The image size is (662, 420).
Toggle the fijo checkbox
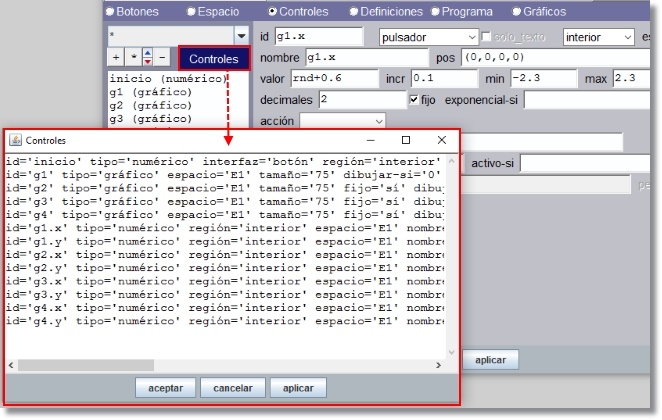[x=415, y=100]
